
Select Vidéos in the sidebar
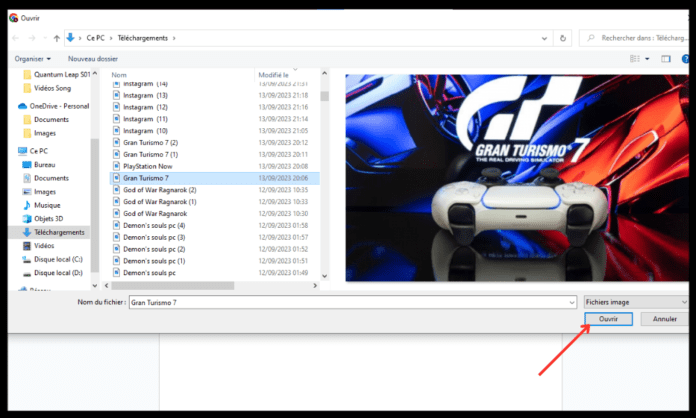[x=39, y=245]
